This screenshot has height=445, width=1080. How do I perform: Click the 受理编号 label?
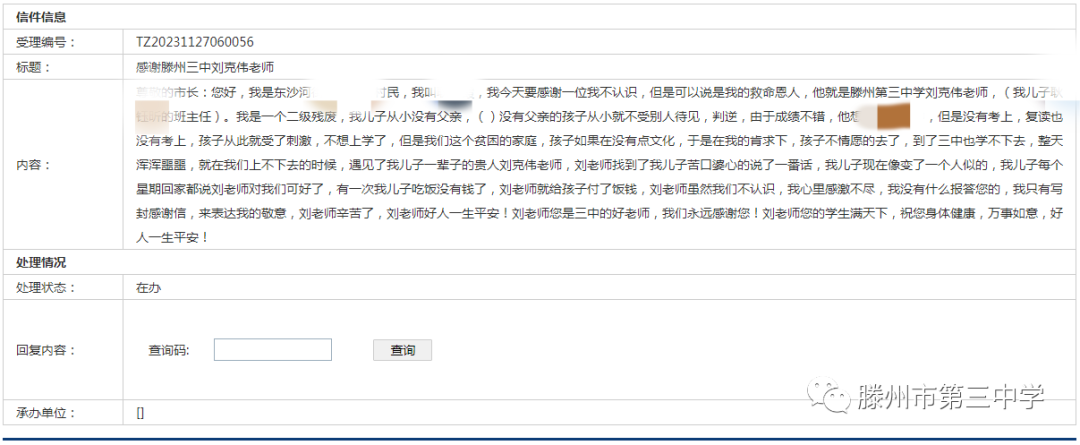pyautogui.click(x=45, y=42)
